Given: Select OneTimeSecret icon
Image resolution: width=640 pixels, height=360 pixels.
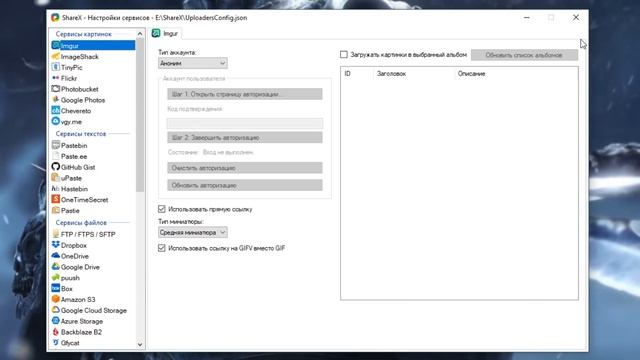Looking at the screenshot, I should 56,199.
